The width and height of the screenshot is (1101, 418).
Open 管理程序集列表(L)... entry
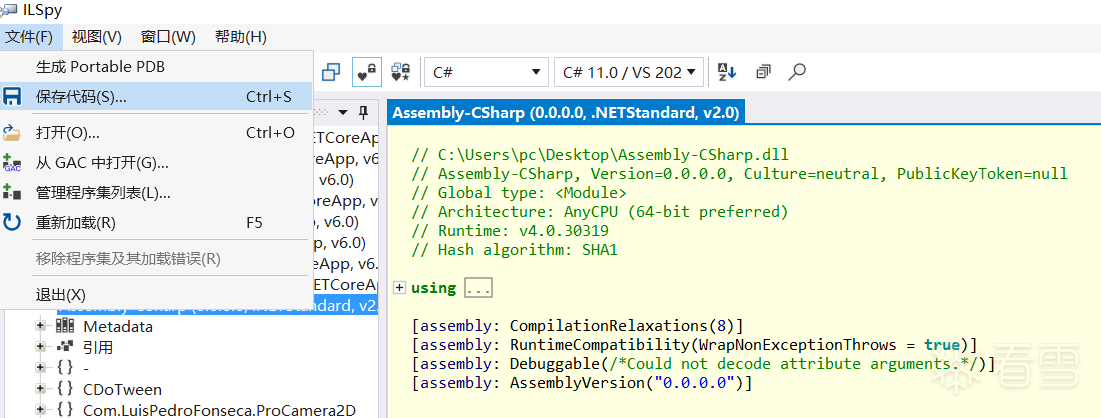tap(156, 192)
